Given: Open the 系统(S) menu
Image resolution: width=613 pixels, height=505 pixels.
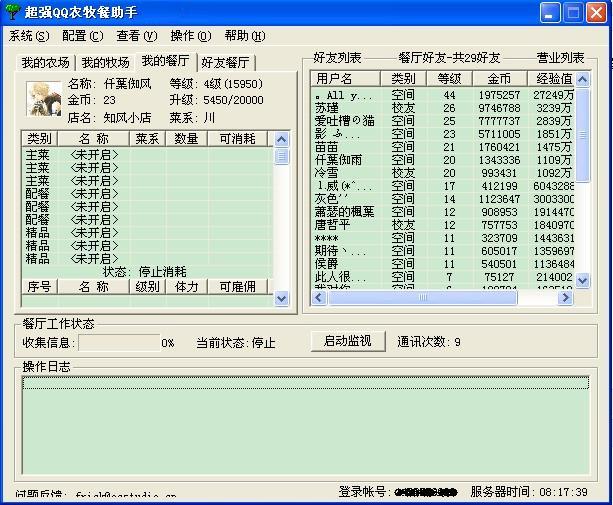Looking at the screenshot, I should pyautogui.click(x=29, y=36).
